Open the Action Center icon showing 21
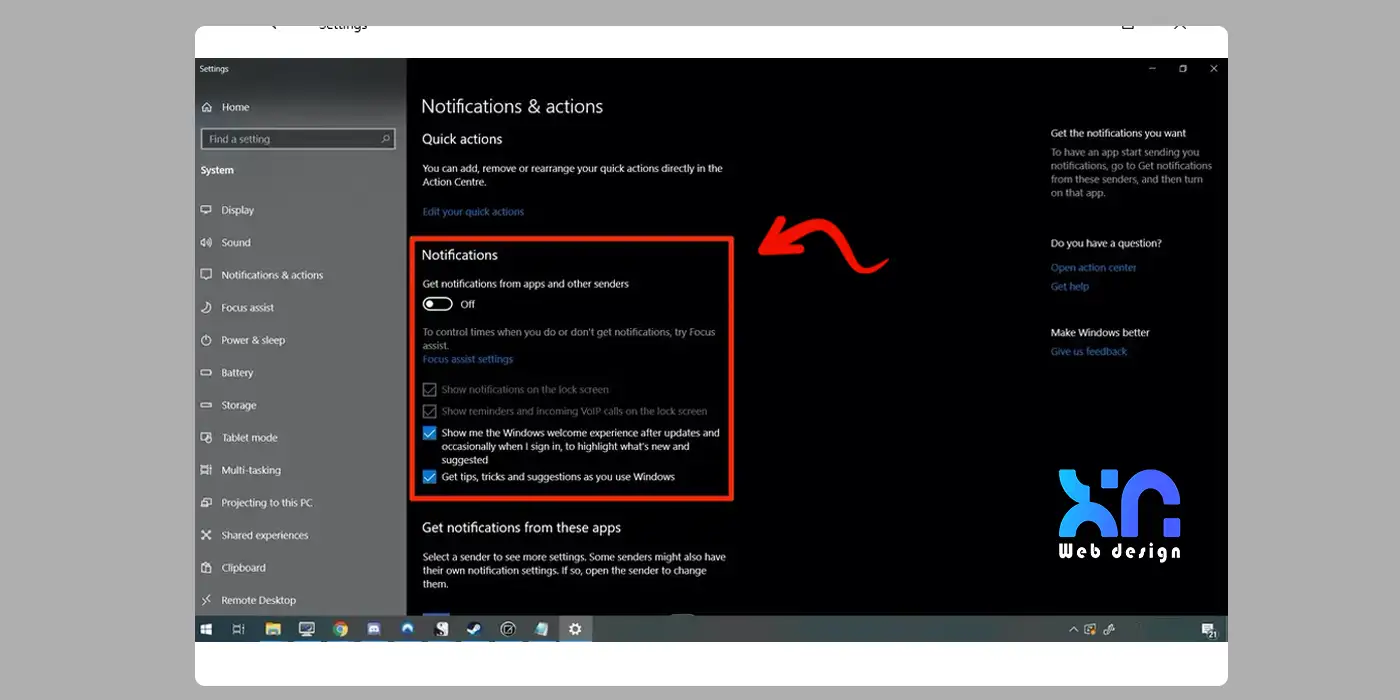 [x=1209, y=629]
